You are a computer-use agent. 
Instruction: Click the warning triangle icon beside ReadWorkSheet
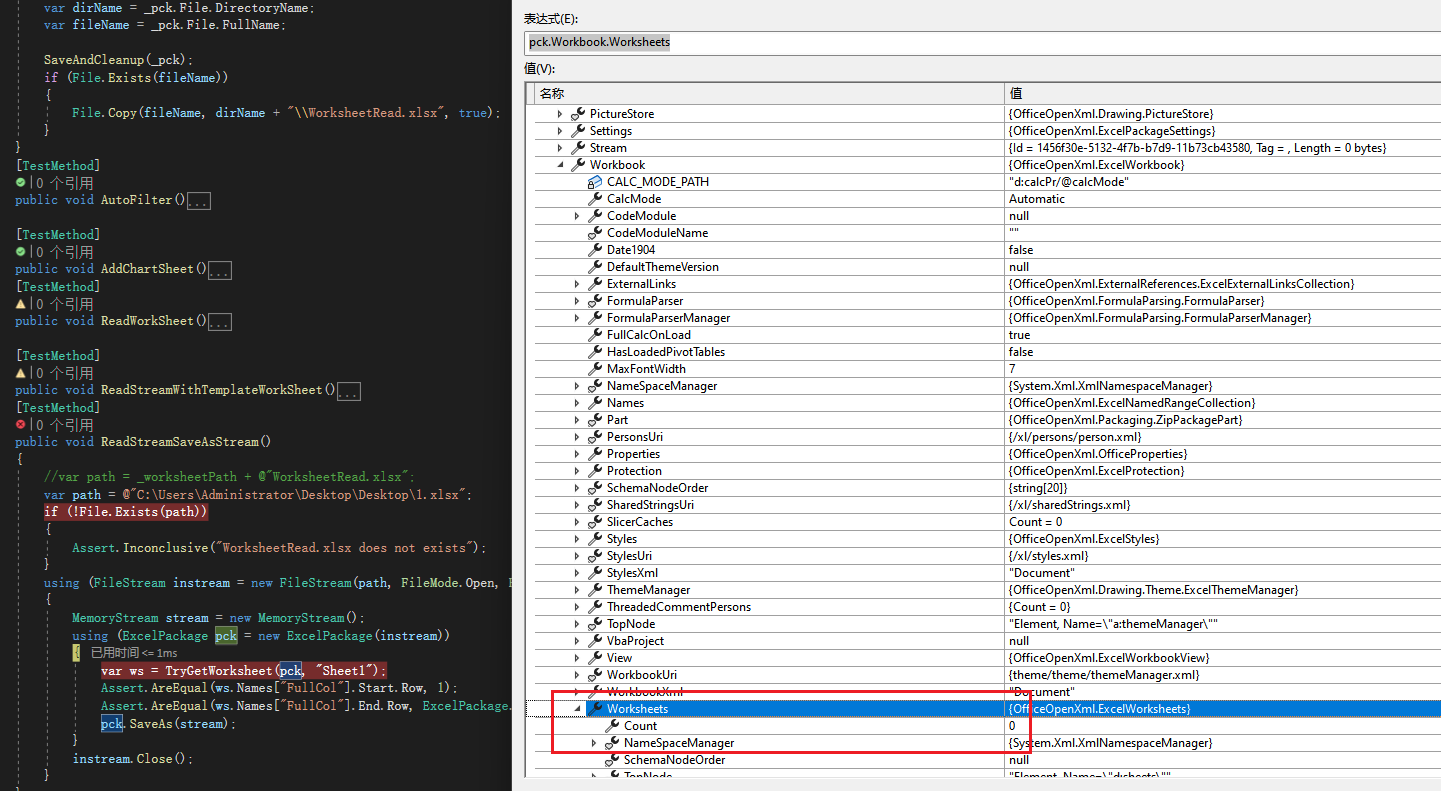click(x=22, y=303)
